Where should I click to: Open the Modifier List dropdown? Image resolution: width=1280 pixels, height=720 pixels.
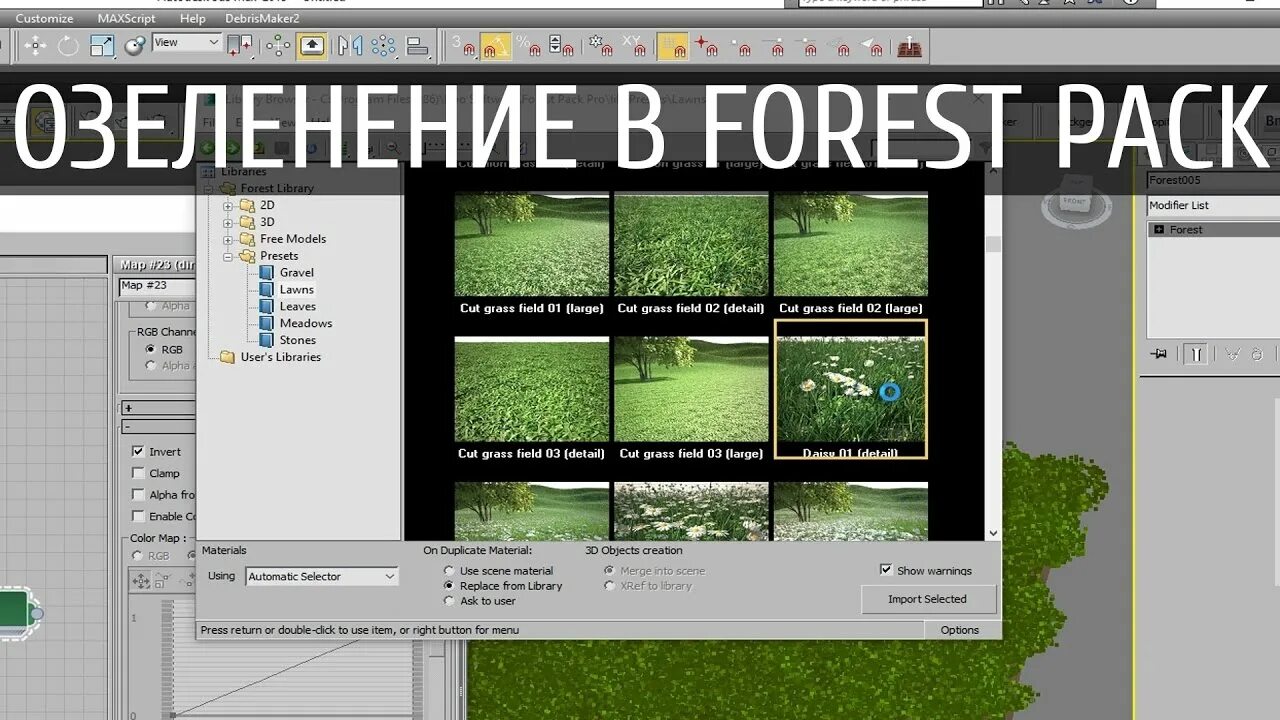(x=1213, y=205)
